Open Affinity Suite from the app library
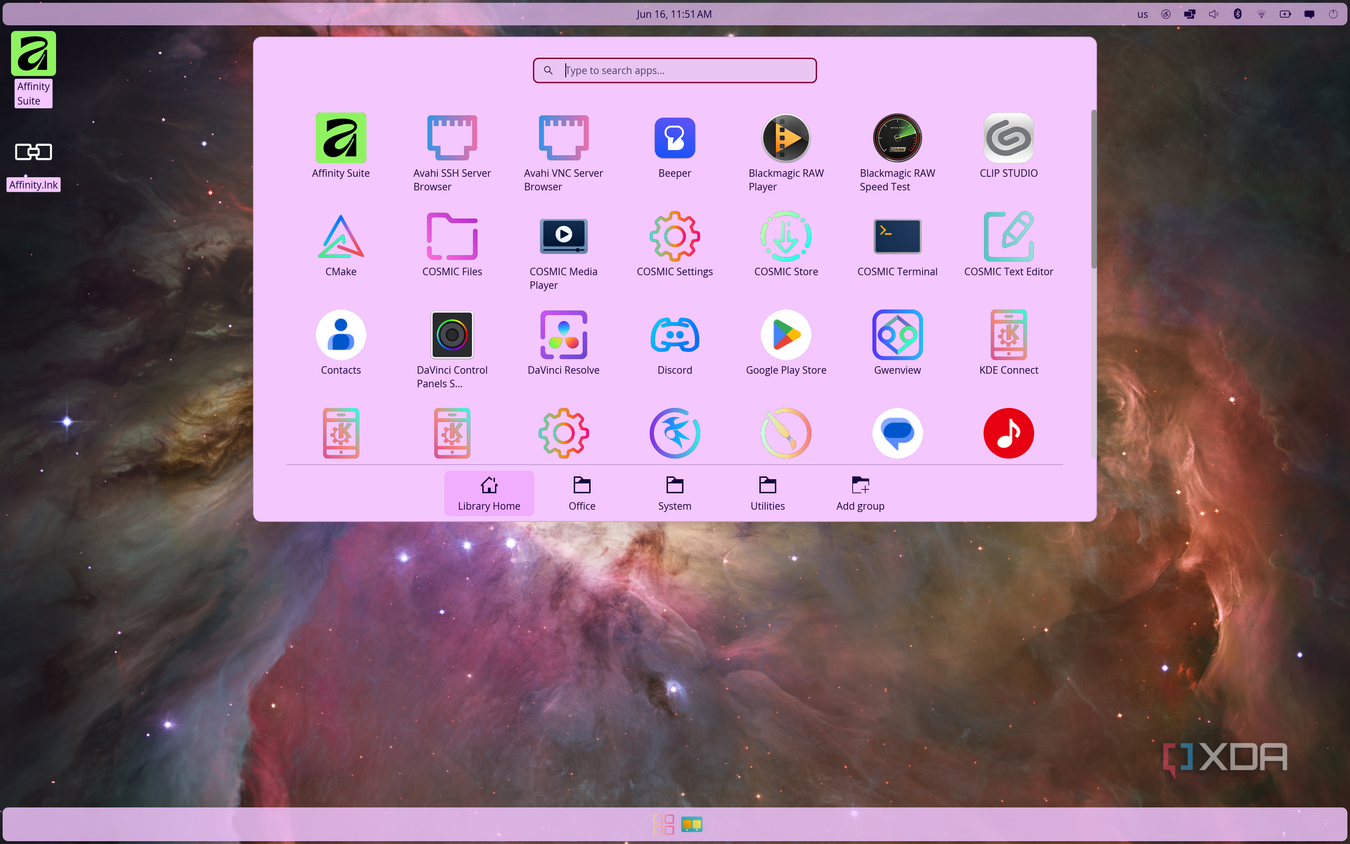 [x=341, y=146]
